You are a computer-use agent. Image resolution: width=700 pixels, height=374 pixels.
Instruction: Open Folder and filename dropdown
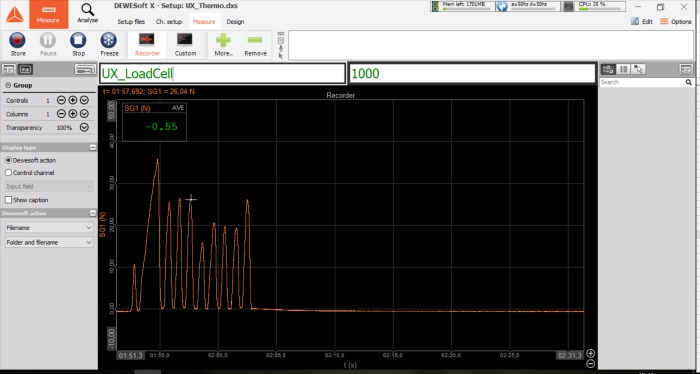(x=49, y=242)
